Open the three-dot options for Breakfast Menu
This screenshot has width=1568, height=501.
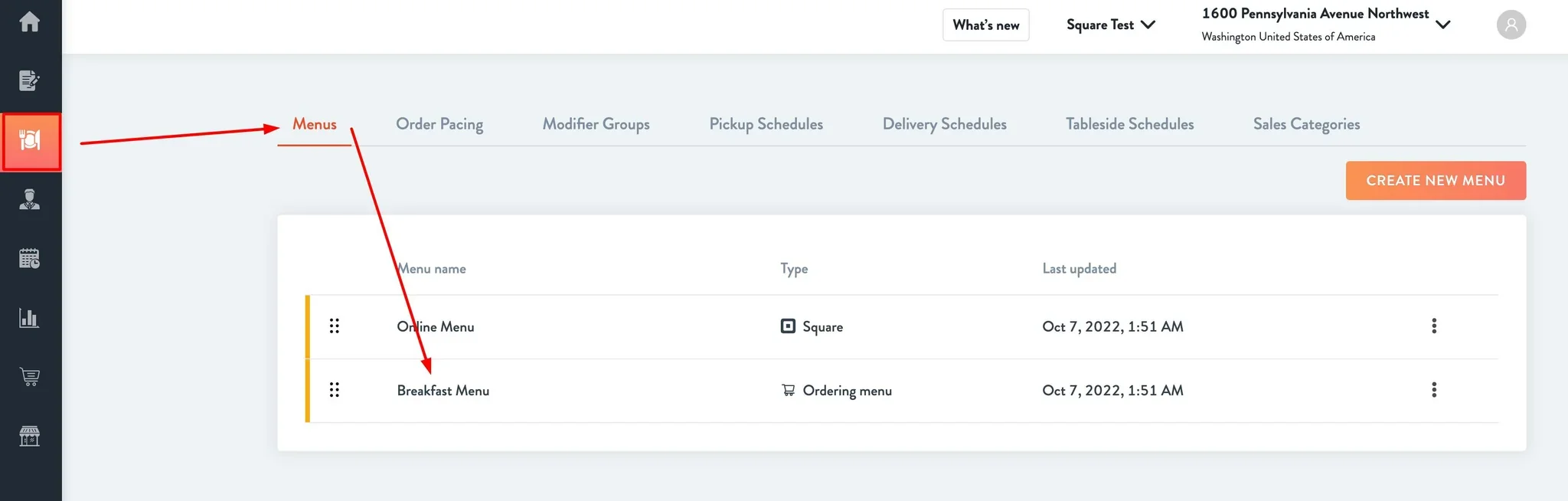tap(1434, 390)
